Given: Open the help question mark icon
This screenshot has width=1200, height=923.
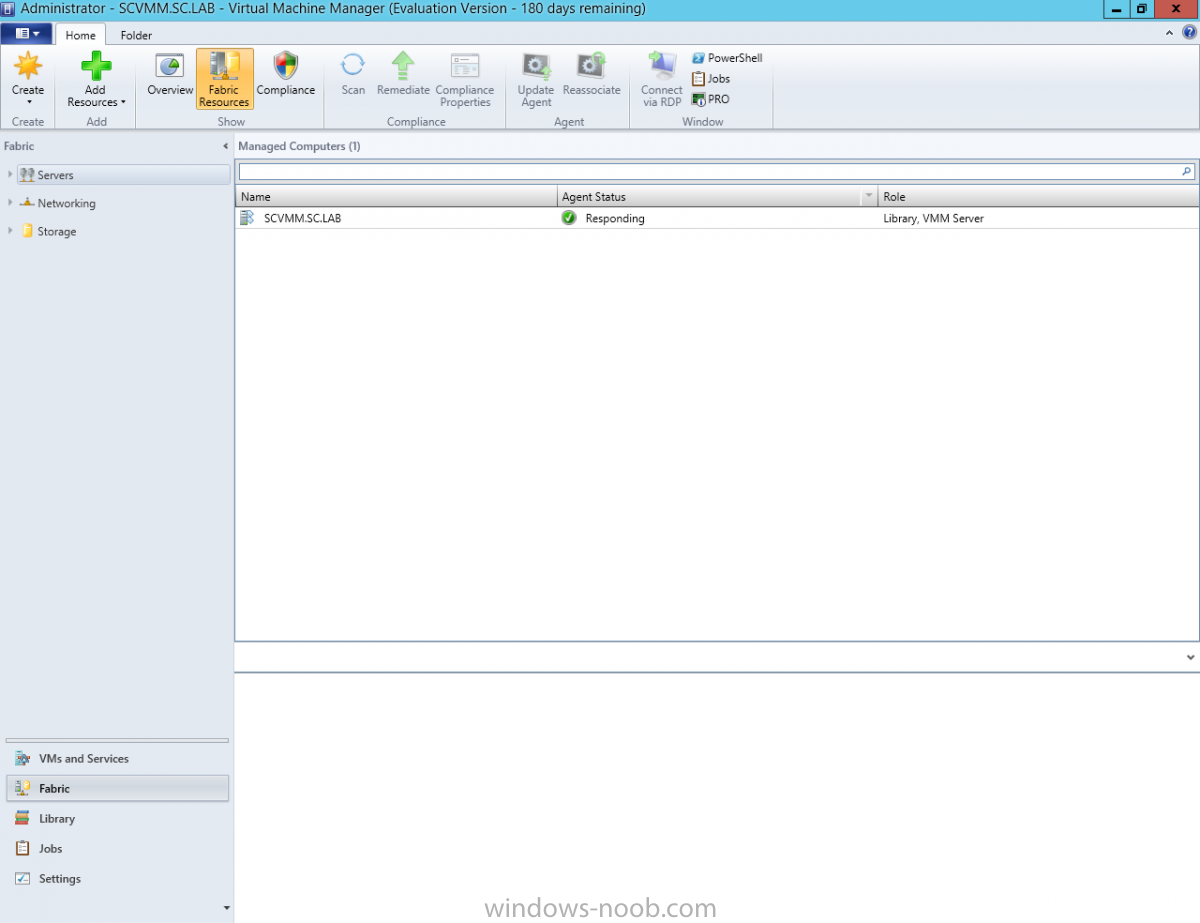Looking at the screenshot, I should 1189,33.
